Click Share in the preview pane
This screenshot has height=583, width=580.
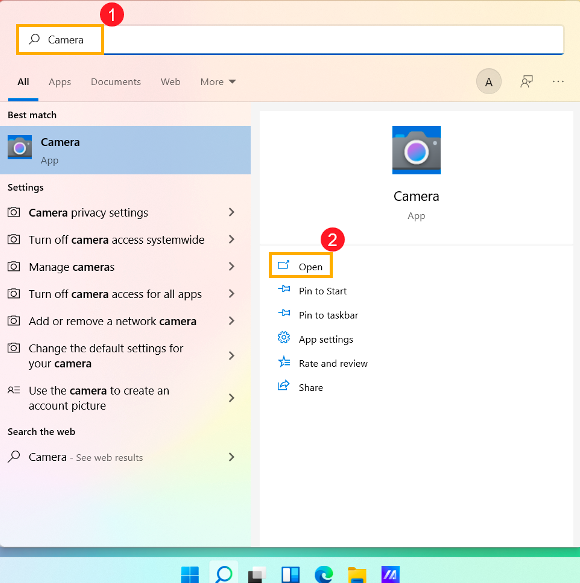311,388
